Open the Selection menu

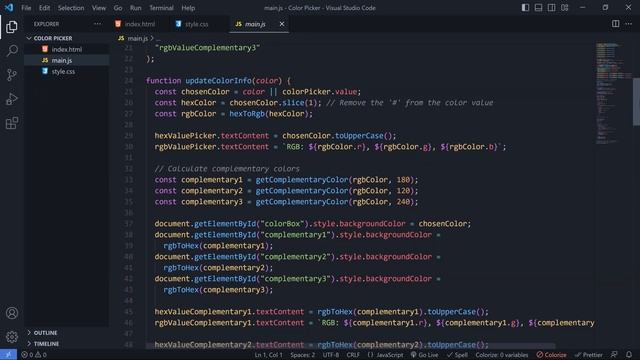(x=71, y=8)
